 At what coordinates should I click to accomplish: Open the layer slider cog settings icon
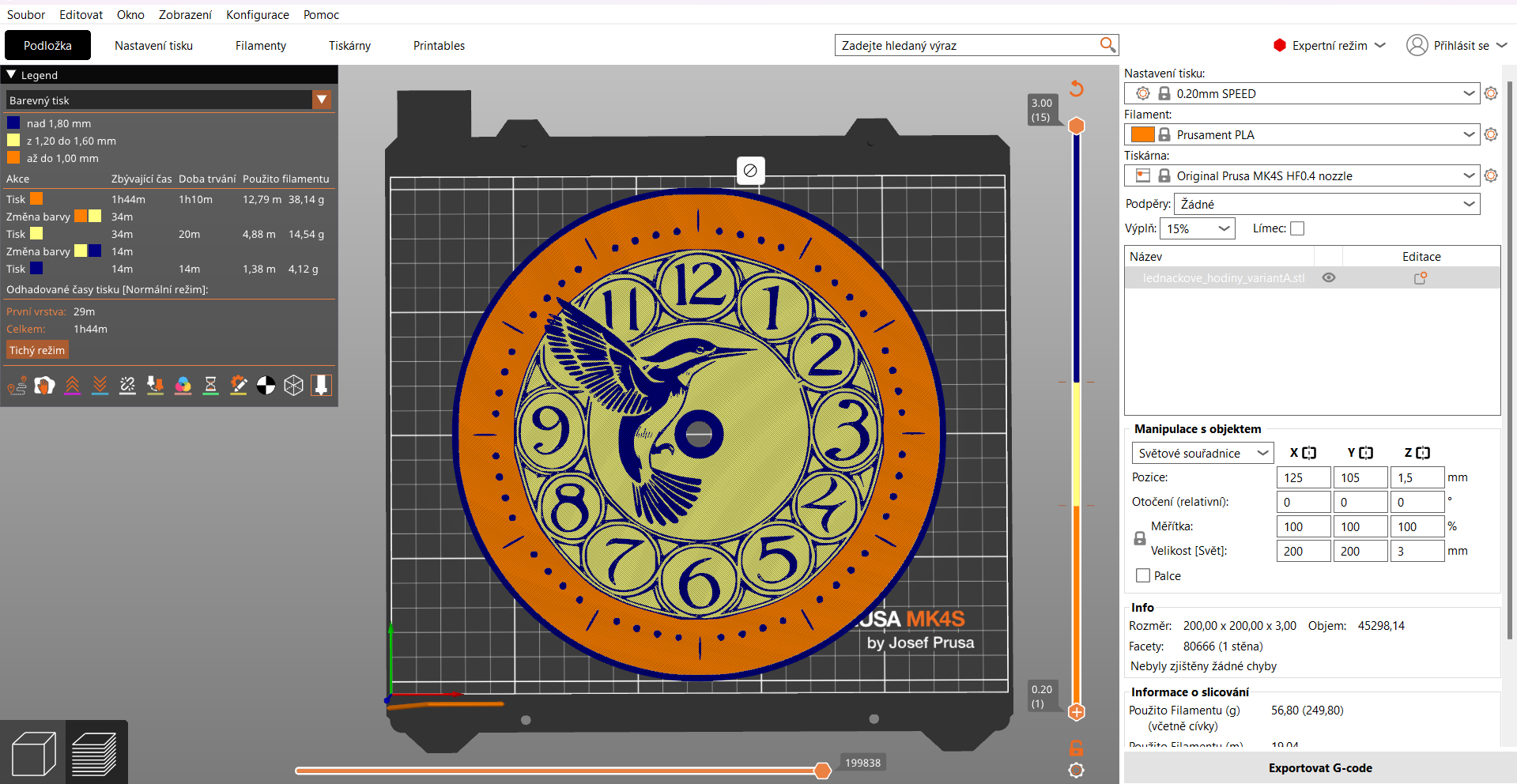click(x=1076, y=770)
